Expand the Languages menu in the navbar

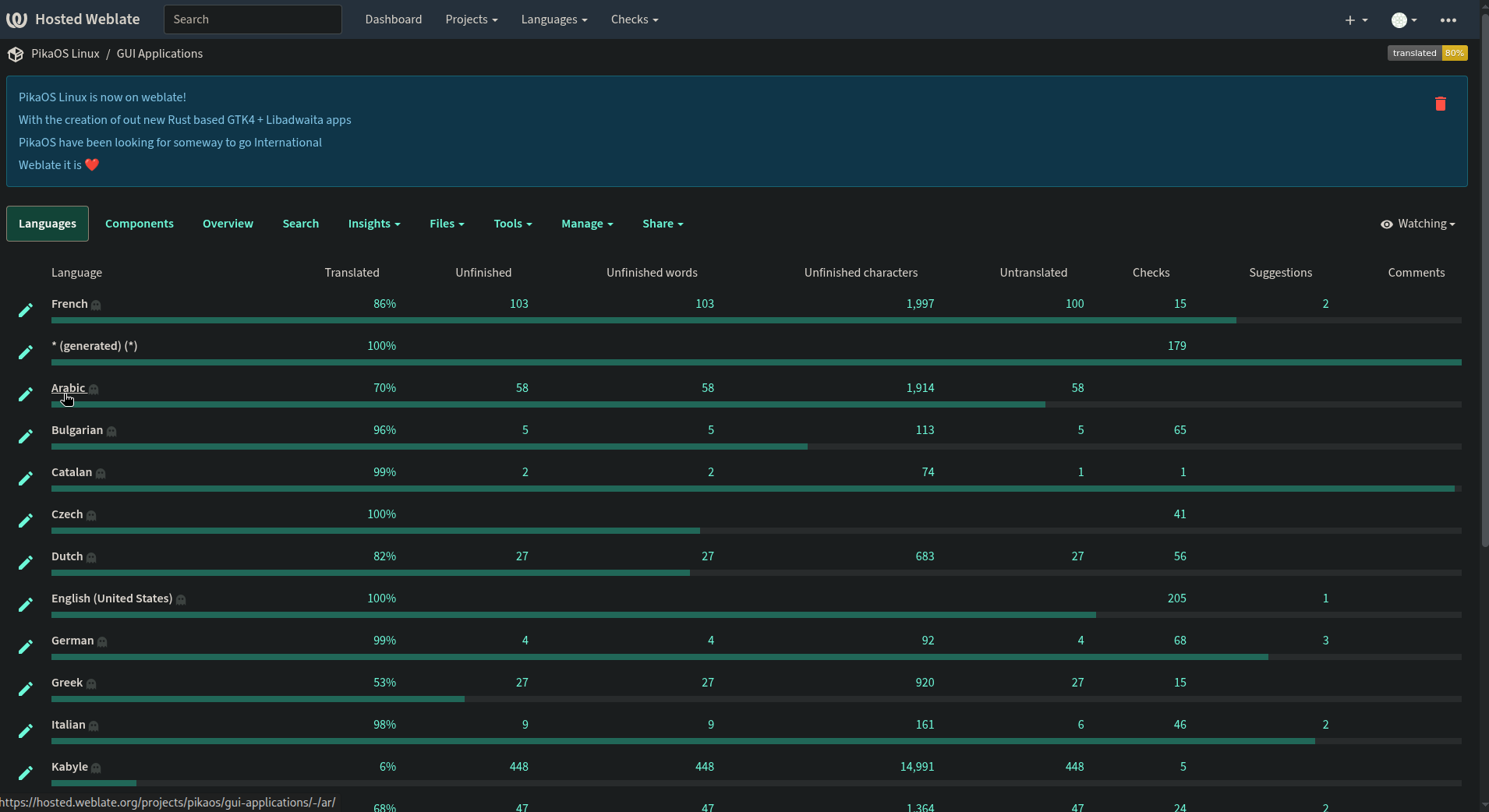tap(554, 19)
